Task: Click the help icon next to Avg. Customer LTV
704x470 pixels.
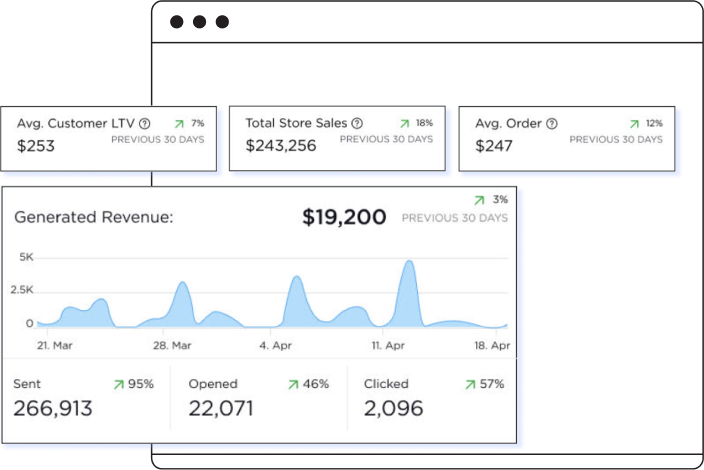Action: click(145, 124)
